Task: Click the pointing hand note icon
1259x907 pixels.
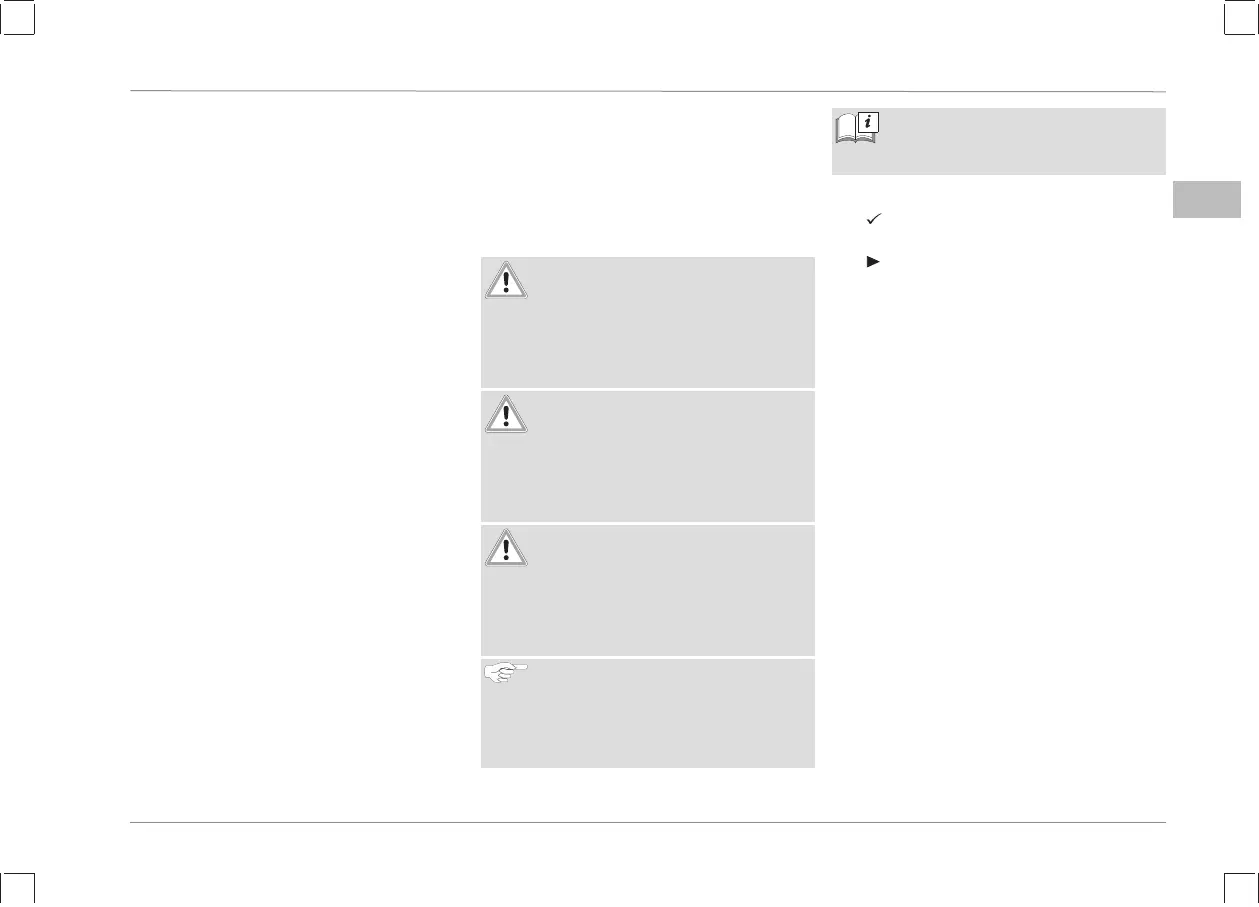Action: (506, 673)
